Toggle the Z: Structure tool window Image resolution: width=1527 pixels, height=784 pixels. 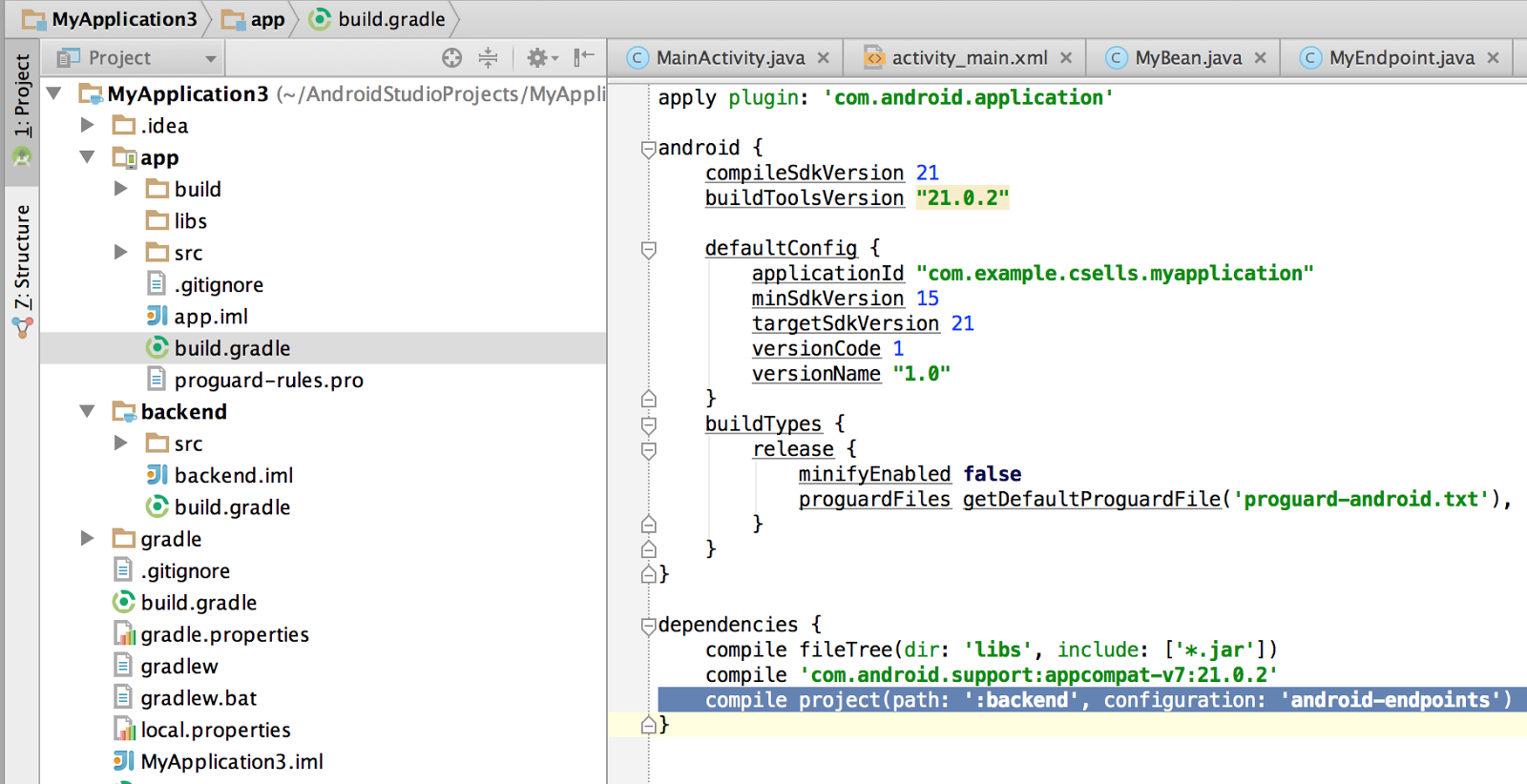coord(22,271)
